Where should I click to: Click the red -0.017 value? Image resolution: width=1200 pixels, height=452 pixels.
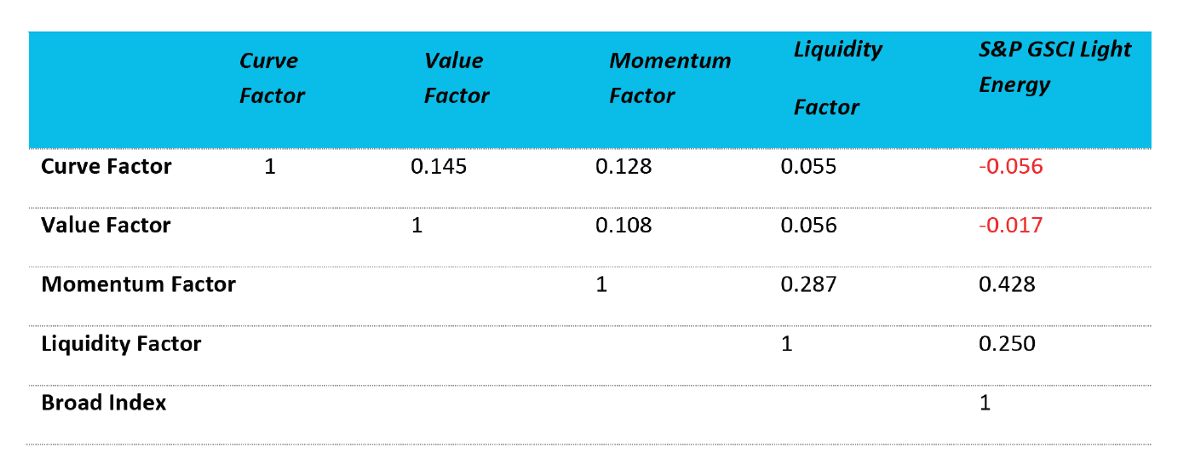[1010, 226]
